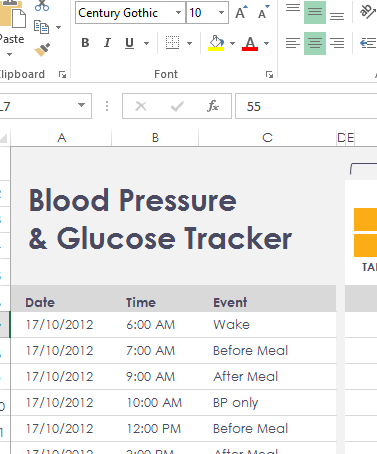Click the Align Left icon

click(x=293, y=43)
